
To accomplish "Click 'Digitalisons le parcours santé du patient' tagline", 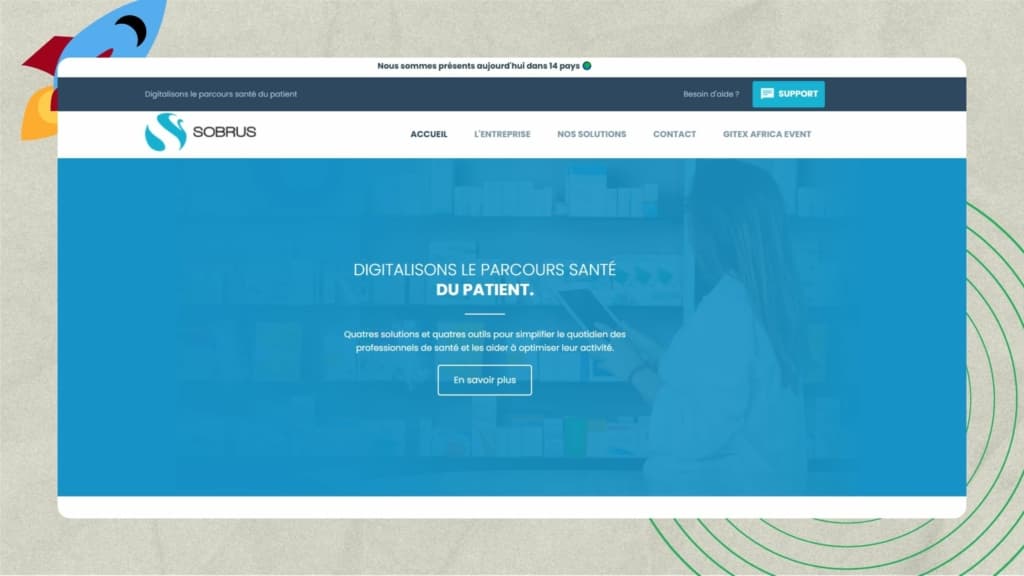I will tap(221, 94).
